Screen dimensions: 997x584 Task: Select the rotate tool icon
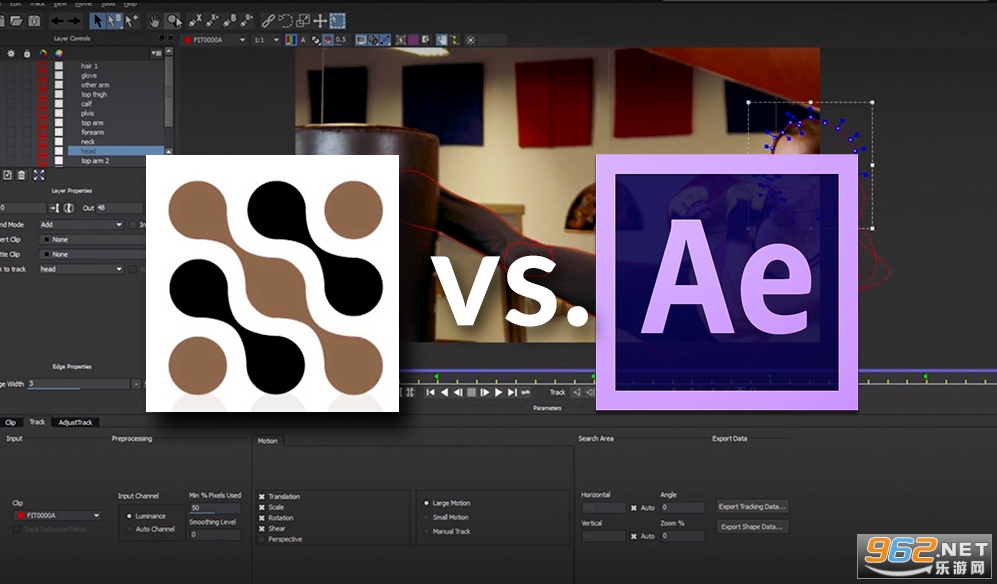pyautogui.click(x=285, y=21)
